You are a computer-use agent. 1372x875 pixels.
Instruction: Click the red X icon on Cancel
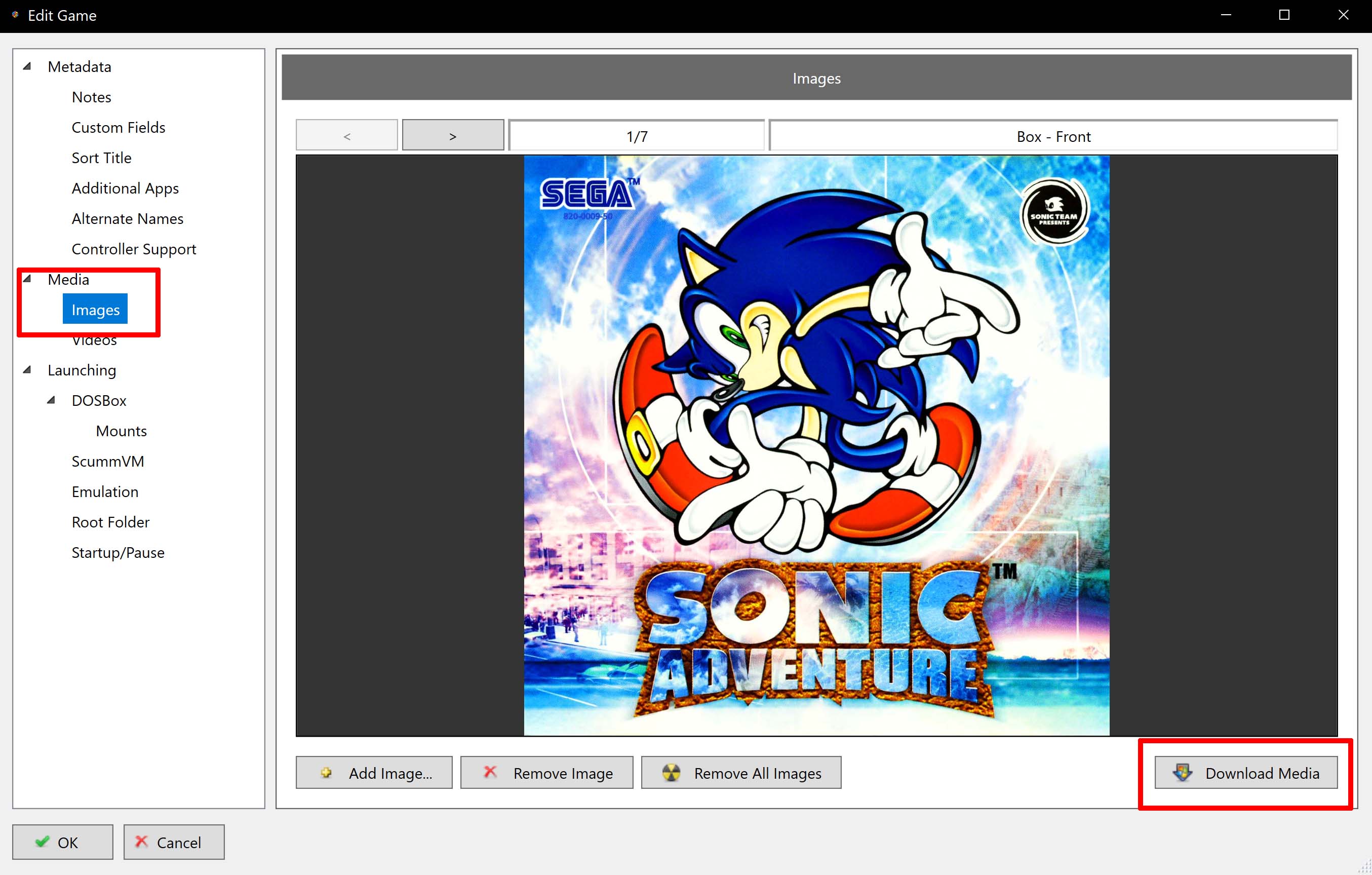click(x=141, y=842)
